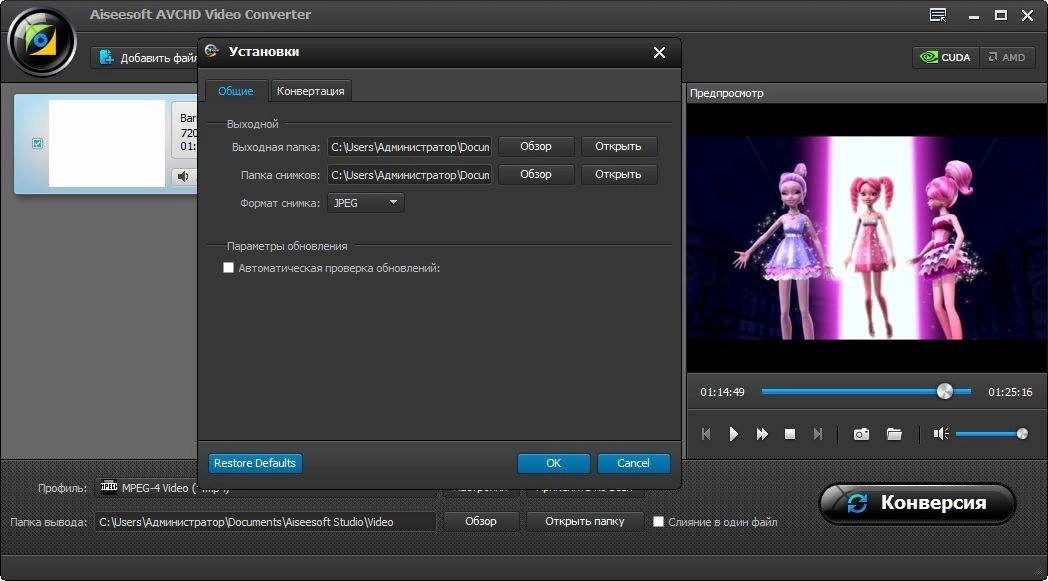Click the audio speaker icon on file item
The width and height of the screenshot is (1048, 581).
coord(182,177)
